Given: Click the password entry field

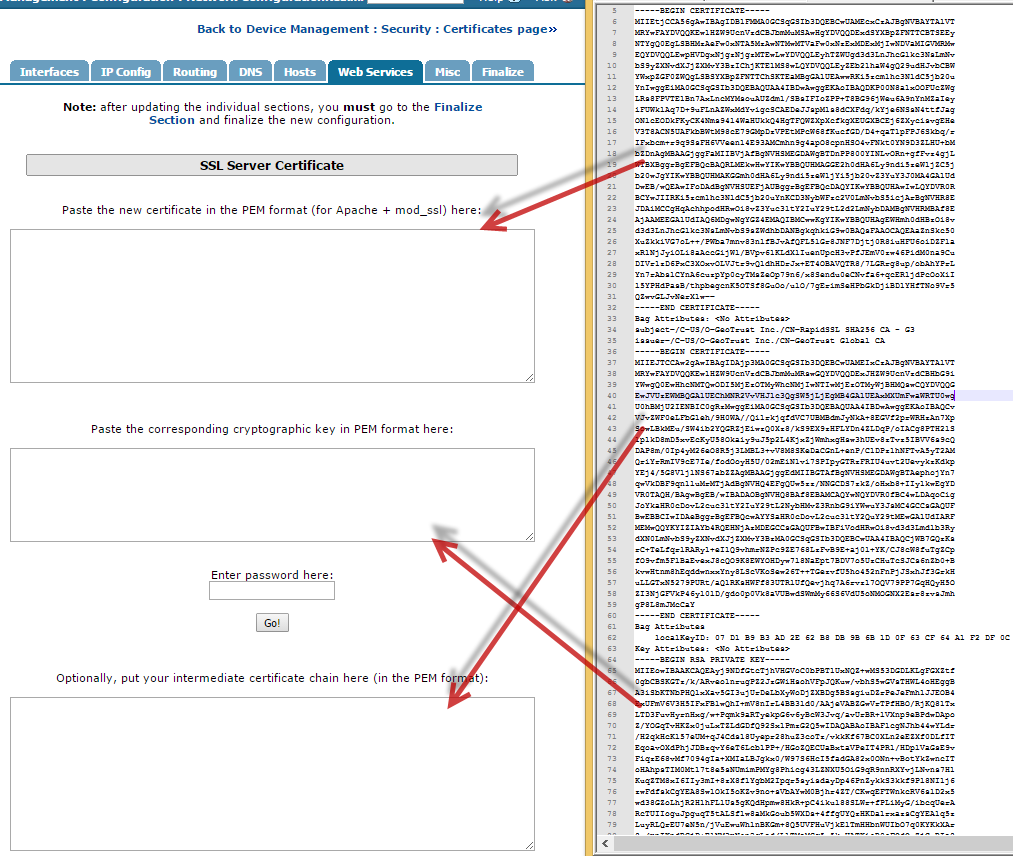Looking at the screenshot, I should [x=272, y=591].
